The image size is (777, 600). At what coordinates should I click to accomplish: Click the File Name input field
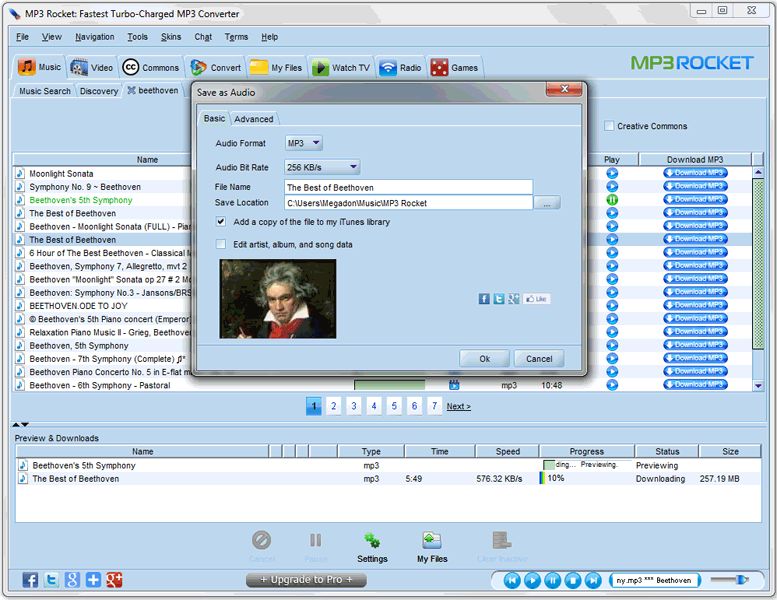408,187
